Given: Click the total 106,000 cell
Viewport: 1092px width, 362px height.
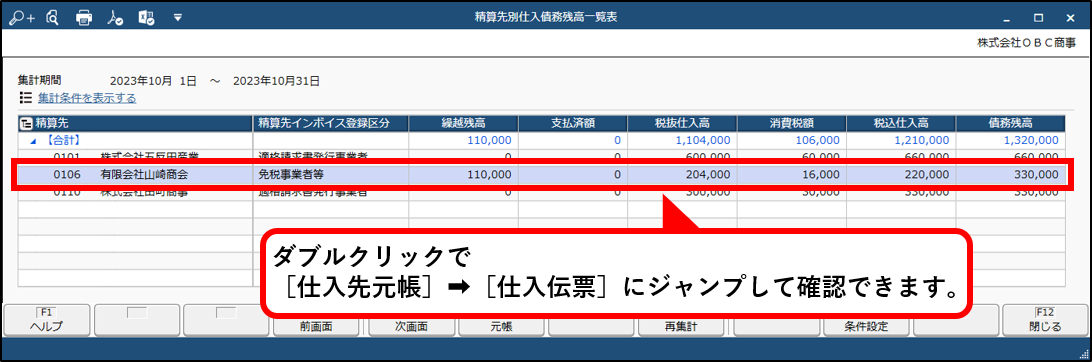Looking at the screenshot, I should click(792, 140).
